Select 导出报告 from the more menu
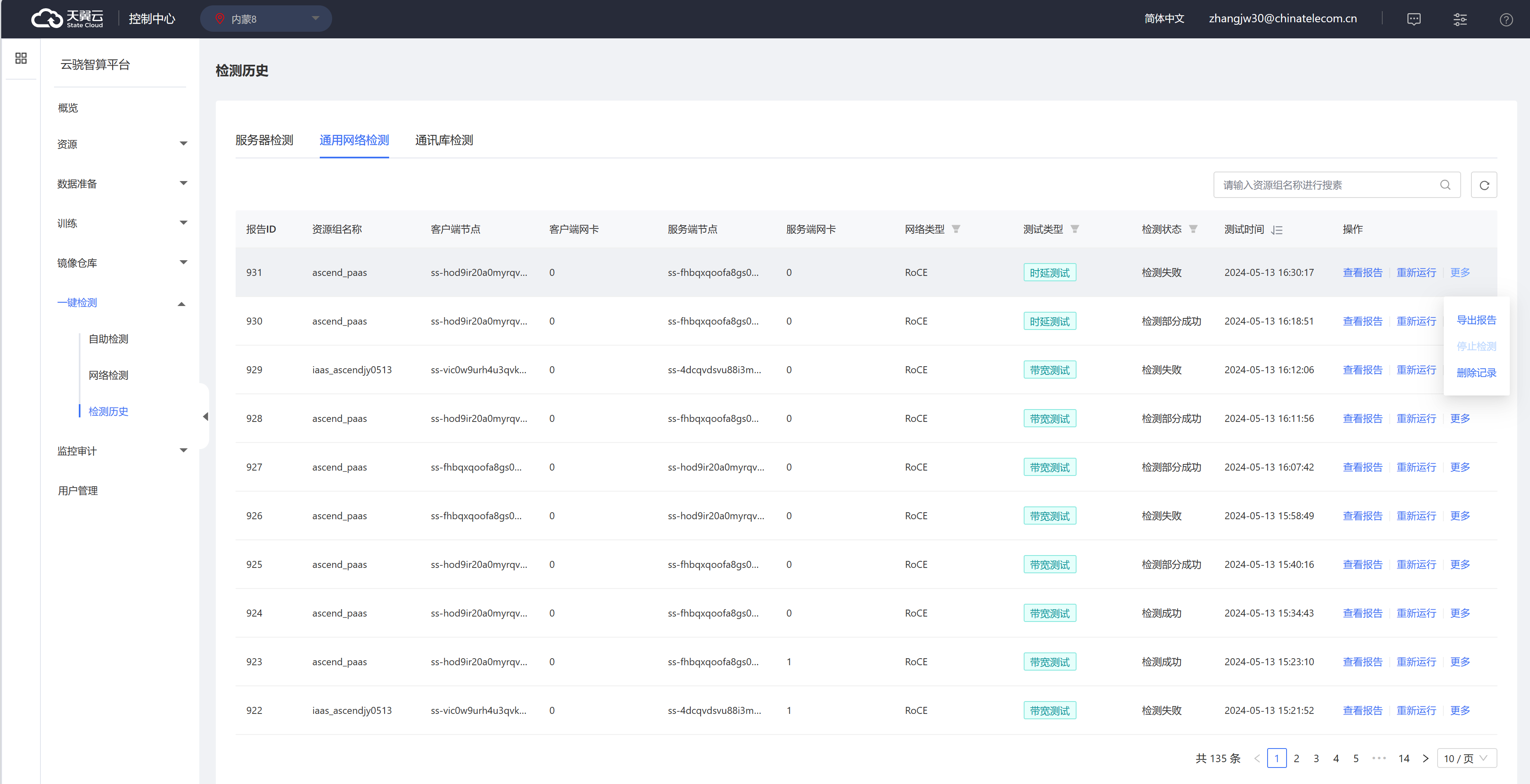The height and width of the screenshot is (784, 1530). (1476, 320)
